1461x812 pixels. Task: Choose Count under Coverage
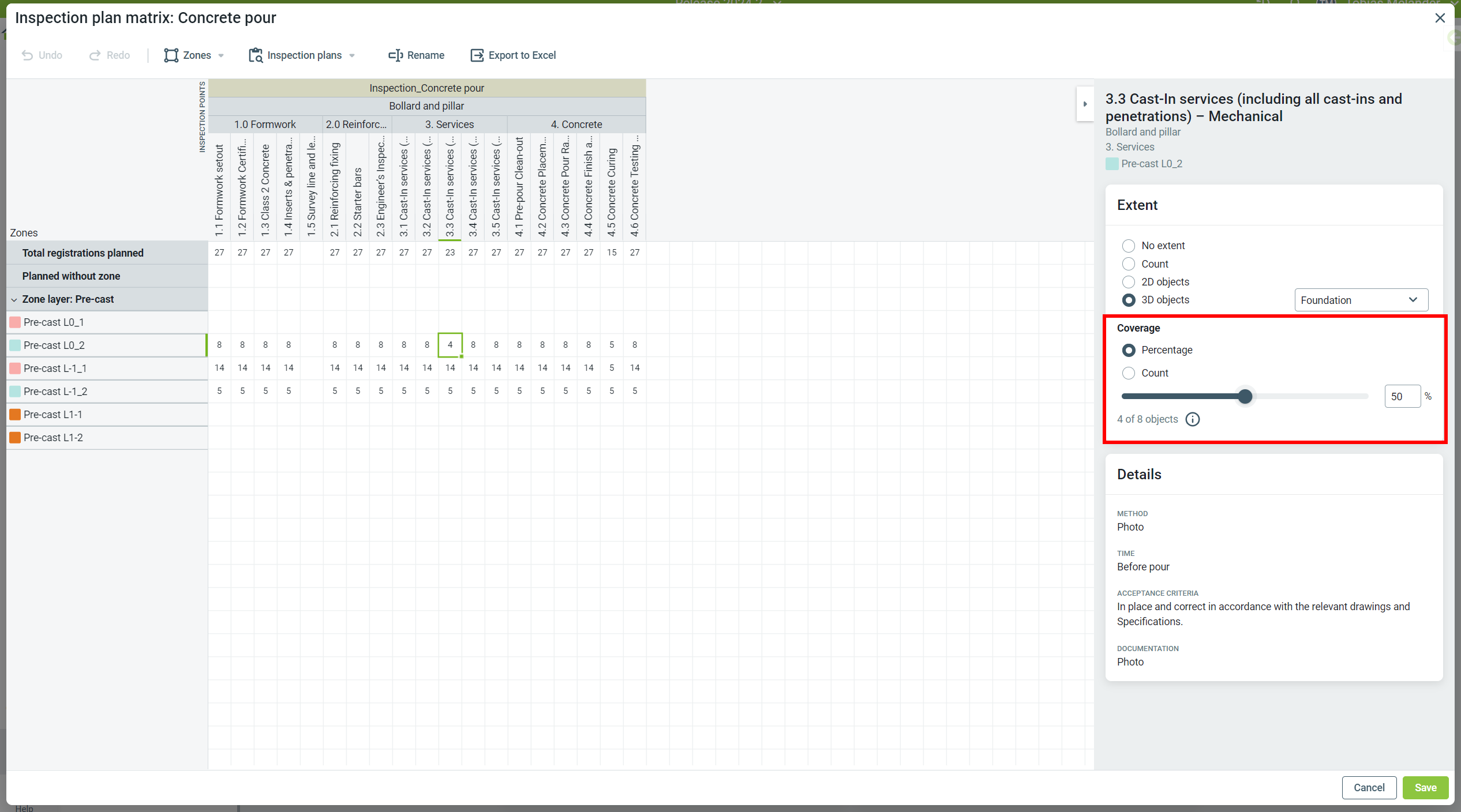[x=1128, y=373]
